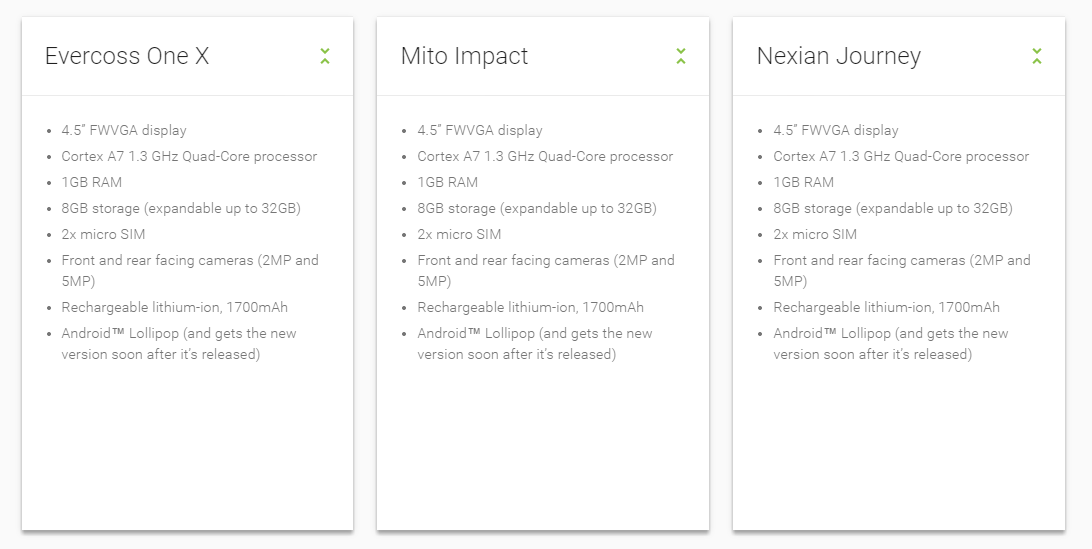Image resolution: width=1092 pixels, height=549 pixels.
Task: Select 2x micro SIM under Mito Impact
Action: tap(459, 234)
